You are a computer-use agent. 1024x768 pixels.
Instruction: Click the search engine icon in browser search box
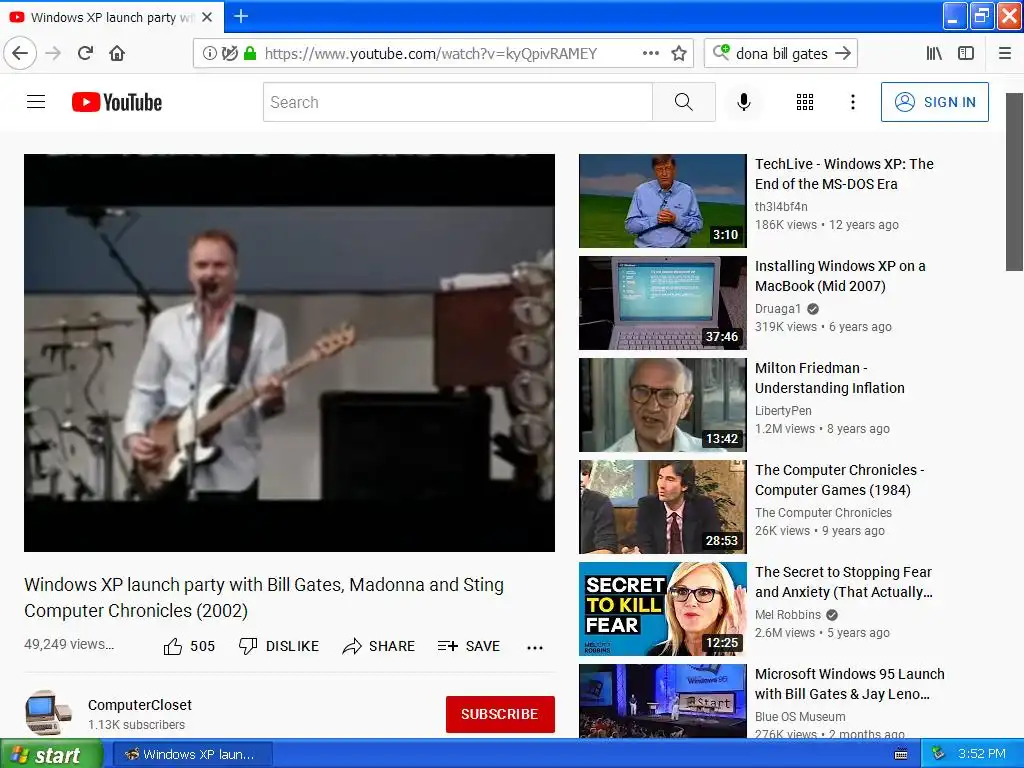(721, 52)
